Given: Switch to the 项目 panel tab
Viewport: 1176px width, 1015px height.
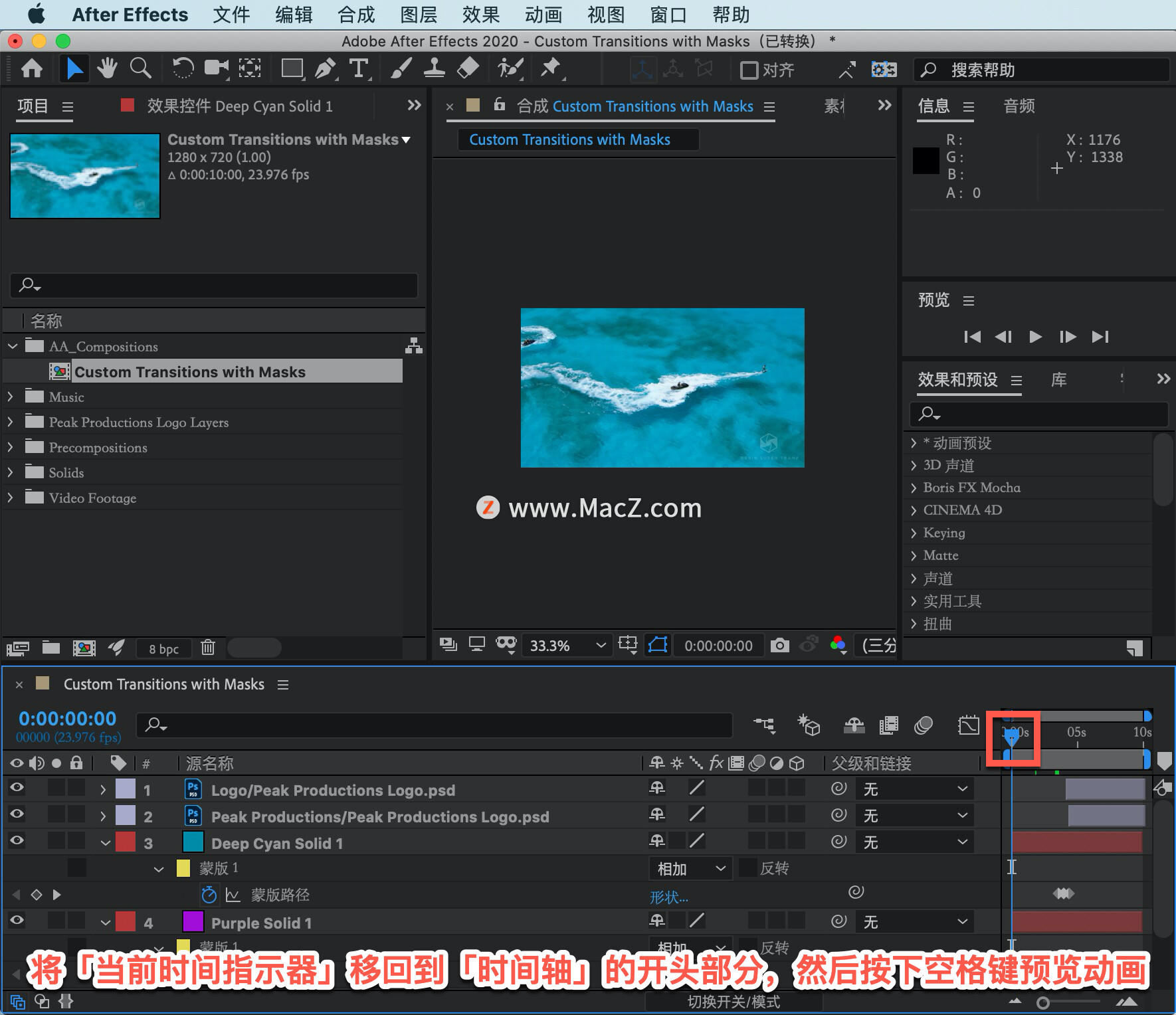Looking at the screenshot, I should click(x=33, y=106).
